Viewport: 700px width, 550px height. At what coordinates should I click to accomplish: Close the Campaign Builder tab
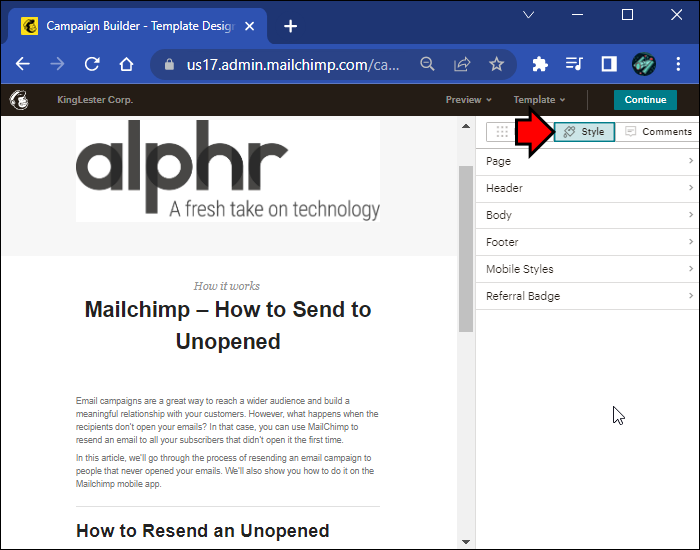(250, 26)
